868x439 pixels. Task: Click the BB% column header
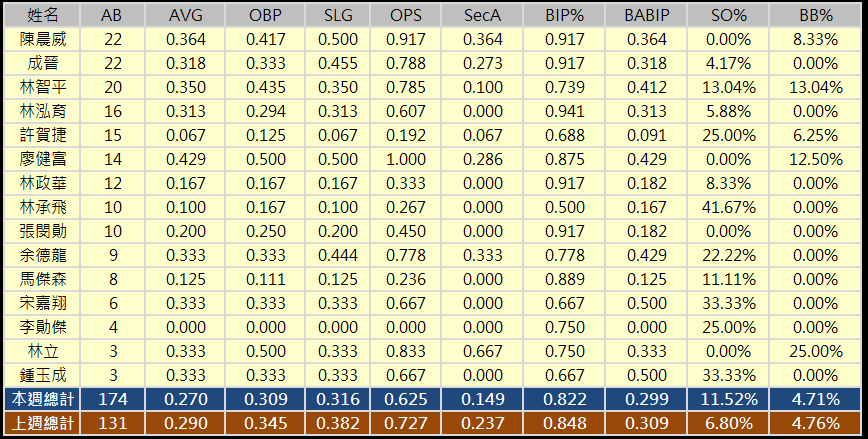tap(814, 16)
